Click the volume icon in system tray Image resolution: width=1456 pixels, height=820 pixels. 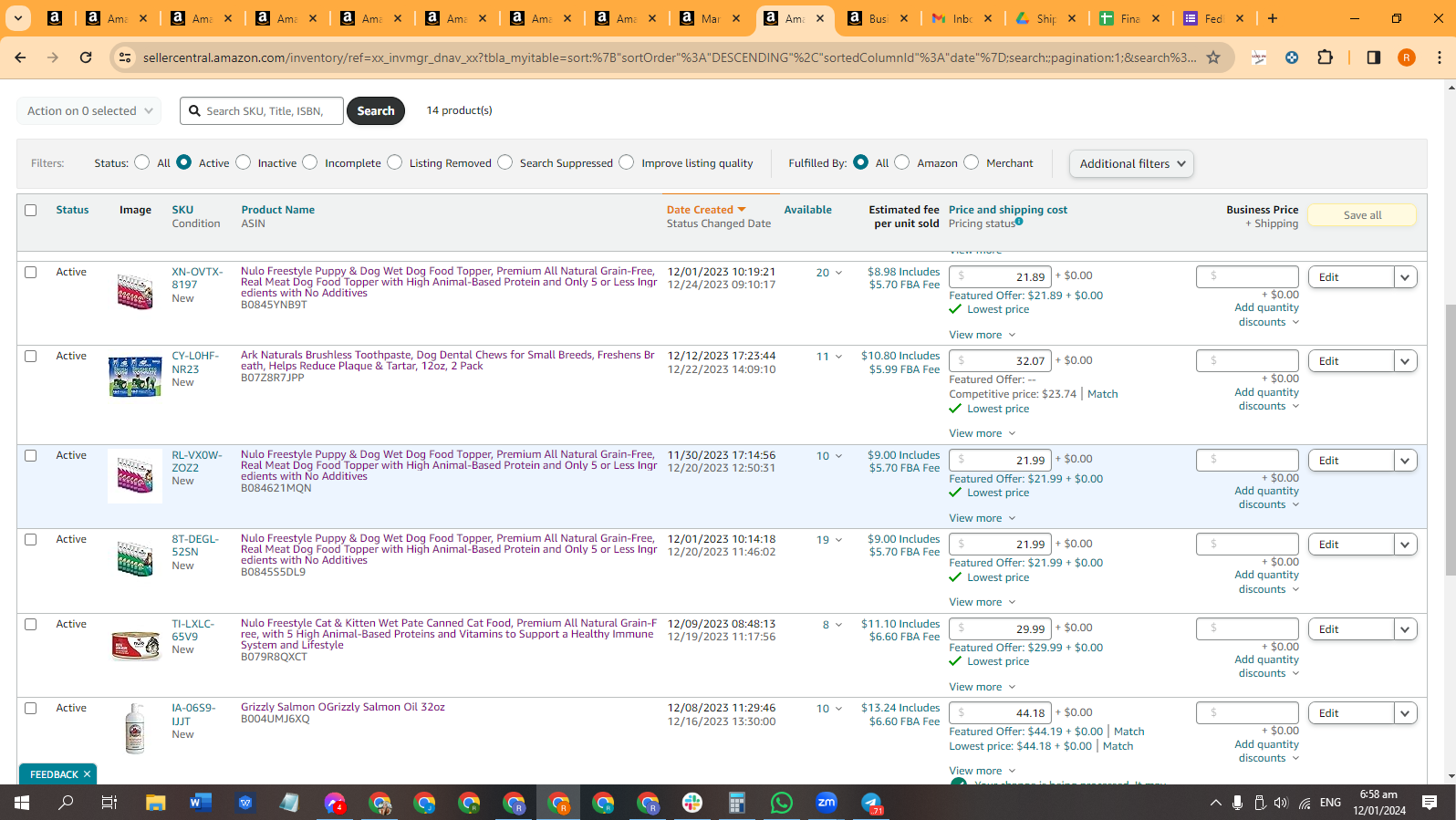(x=1281, y=803)
